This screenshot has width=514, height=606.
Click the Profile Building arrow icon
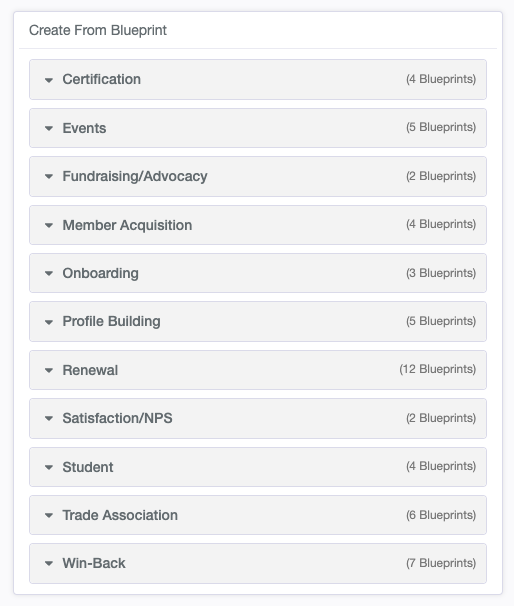click(49, 322)
